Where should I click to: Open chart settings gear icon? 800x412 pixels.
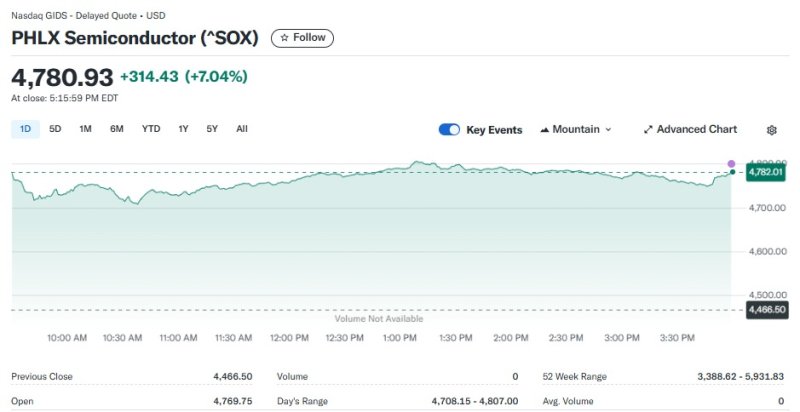point(771,130)
